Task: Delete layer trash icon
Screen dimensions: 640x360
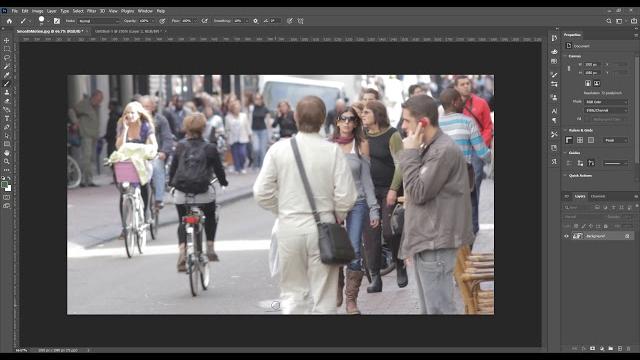Action: [x=629, y=349]
